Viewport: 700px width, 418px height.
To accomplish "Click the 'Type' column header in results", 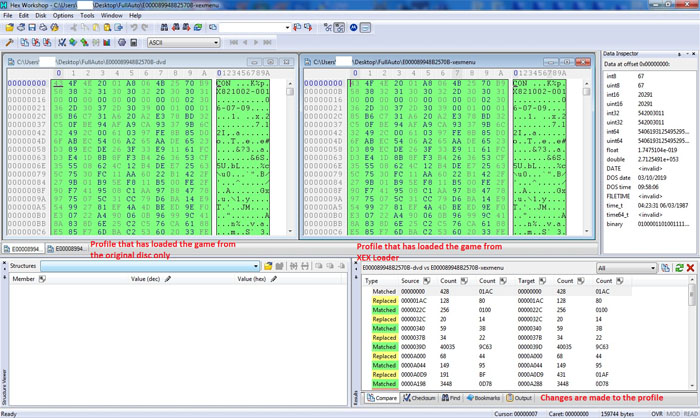I will pyautogui.click(x=372, y=282).
